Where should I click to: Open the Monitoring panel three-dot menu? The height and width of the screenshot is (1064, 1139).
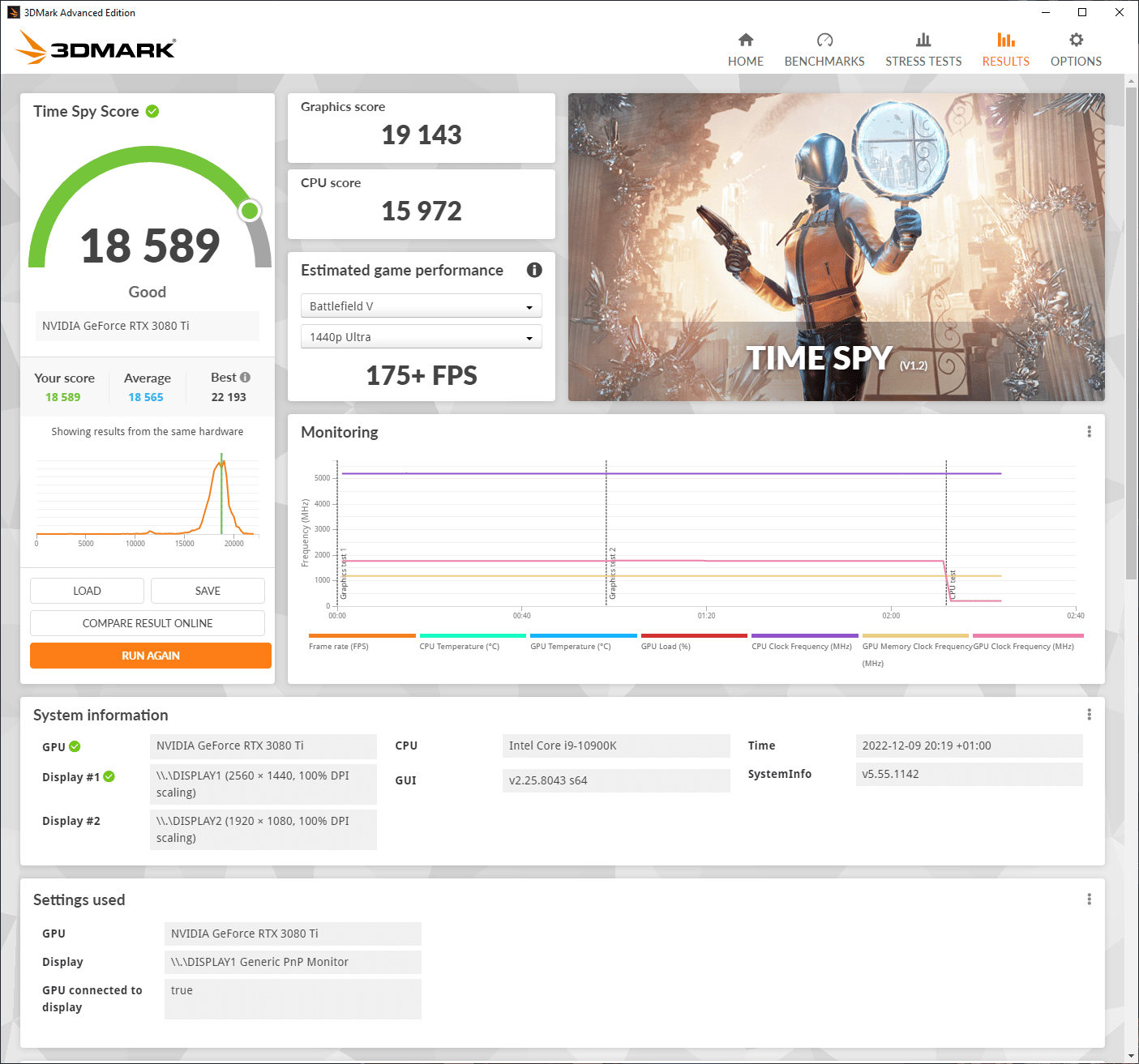click(x=1089, y=432)
